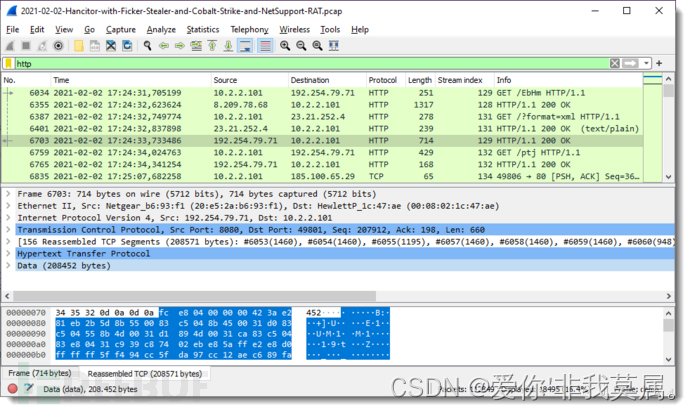Select packet 6835 TCP row
This screenshot has width=690, height=411.
[x=322, y=176]
